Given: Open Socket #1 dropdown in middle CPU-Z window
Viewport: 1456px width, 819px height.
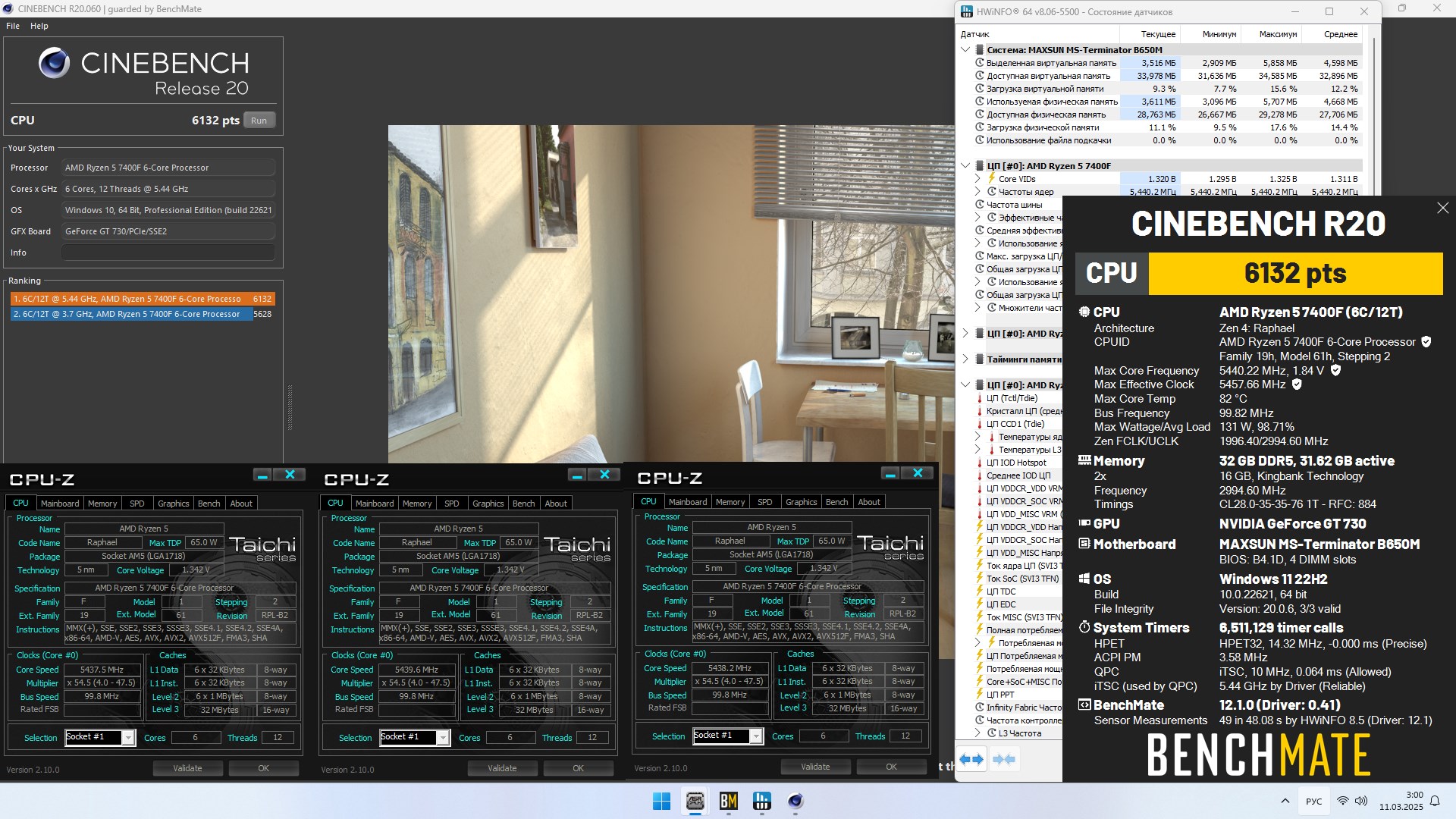Looking at the screenshot, I should (x=443, y=737).
